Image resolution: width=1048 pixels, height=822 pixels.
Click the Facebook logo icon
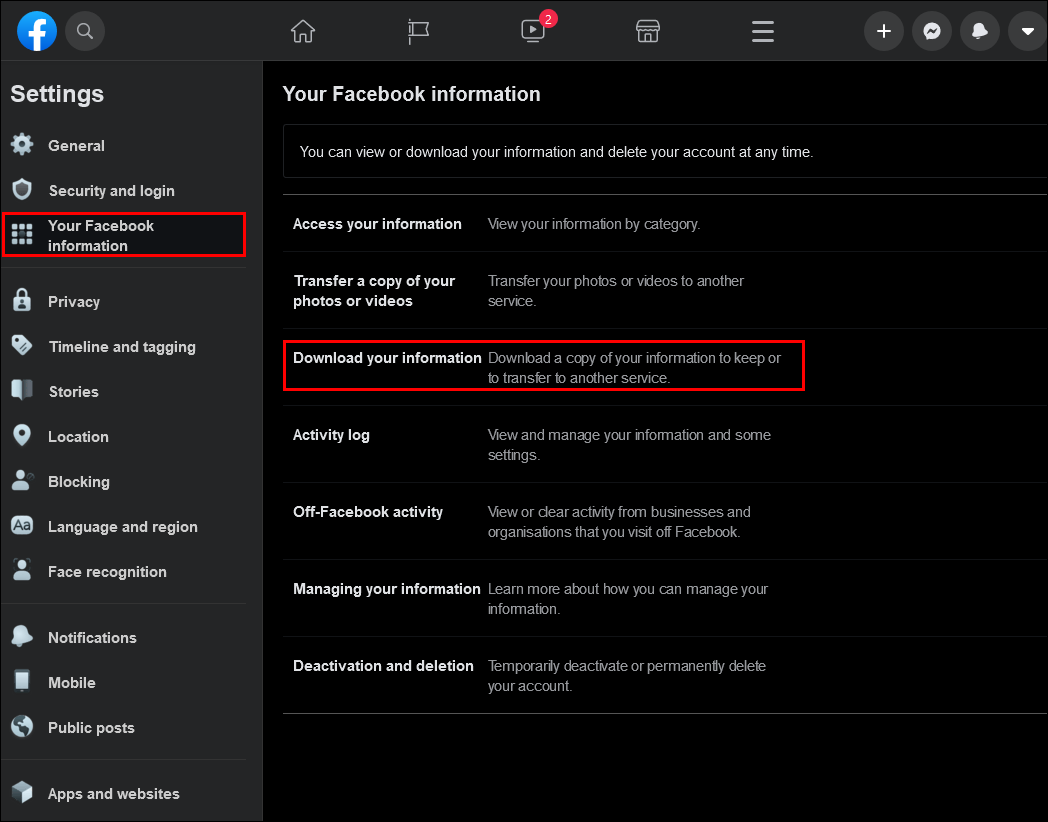37,31
